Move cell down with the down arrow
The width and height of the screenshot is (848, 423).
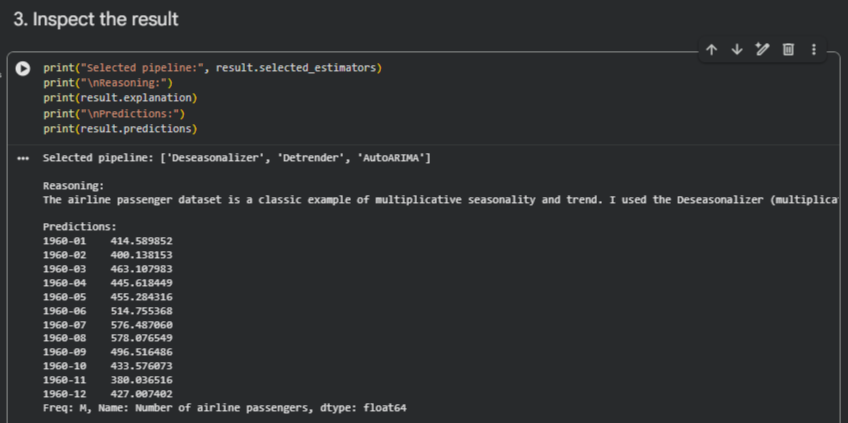tap(737, 50)
